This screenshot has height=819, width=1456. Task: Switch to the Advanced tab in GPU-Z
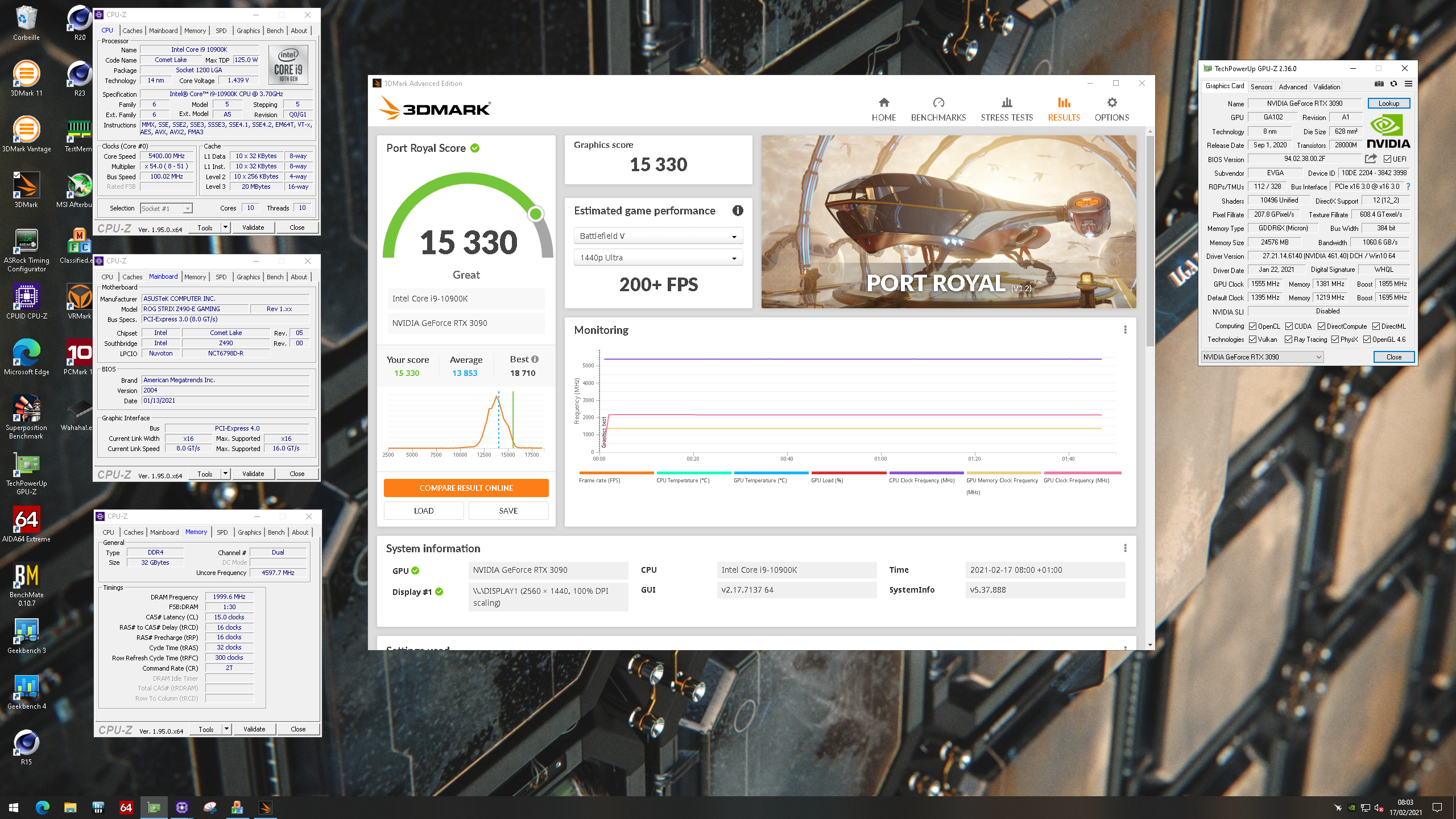pos(1292,86)
